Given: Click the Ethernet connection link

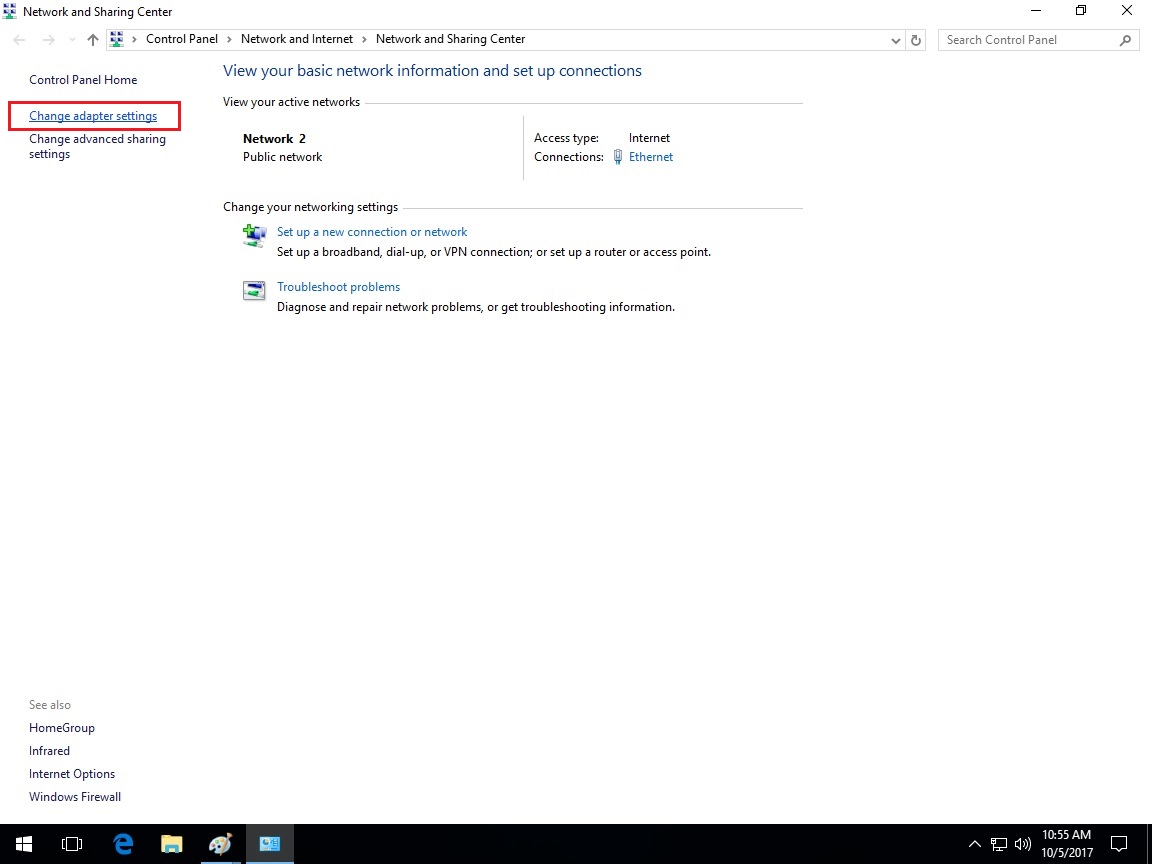Looking at the screenshot, I should (x=651, y=156).
